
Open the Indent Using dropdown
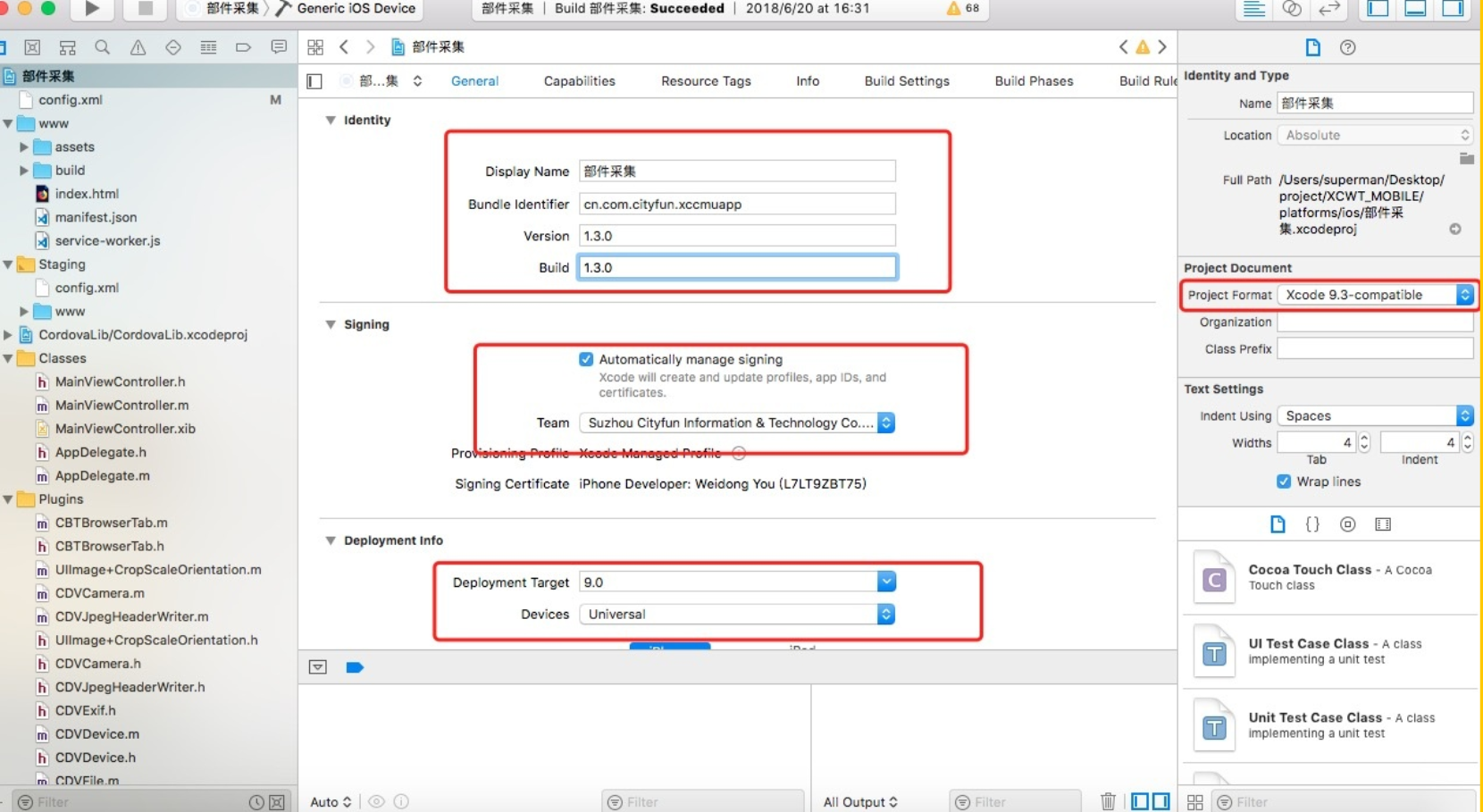pyautogui.click(x=1375, y=416)
